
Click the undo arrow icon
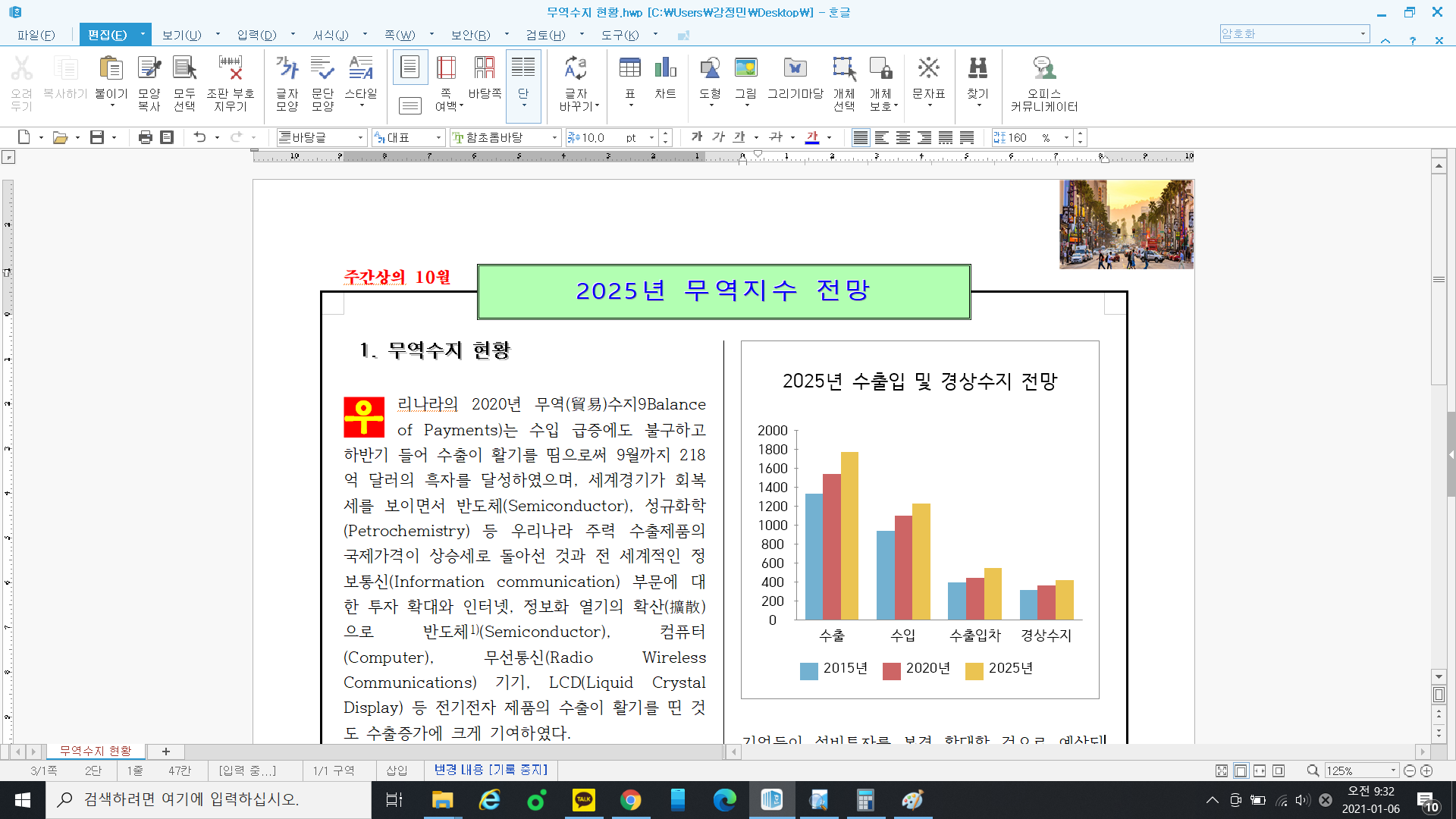pyautogui.click(x=199, y=137)
